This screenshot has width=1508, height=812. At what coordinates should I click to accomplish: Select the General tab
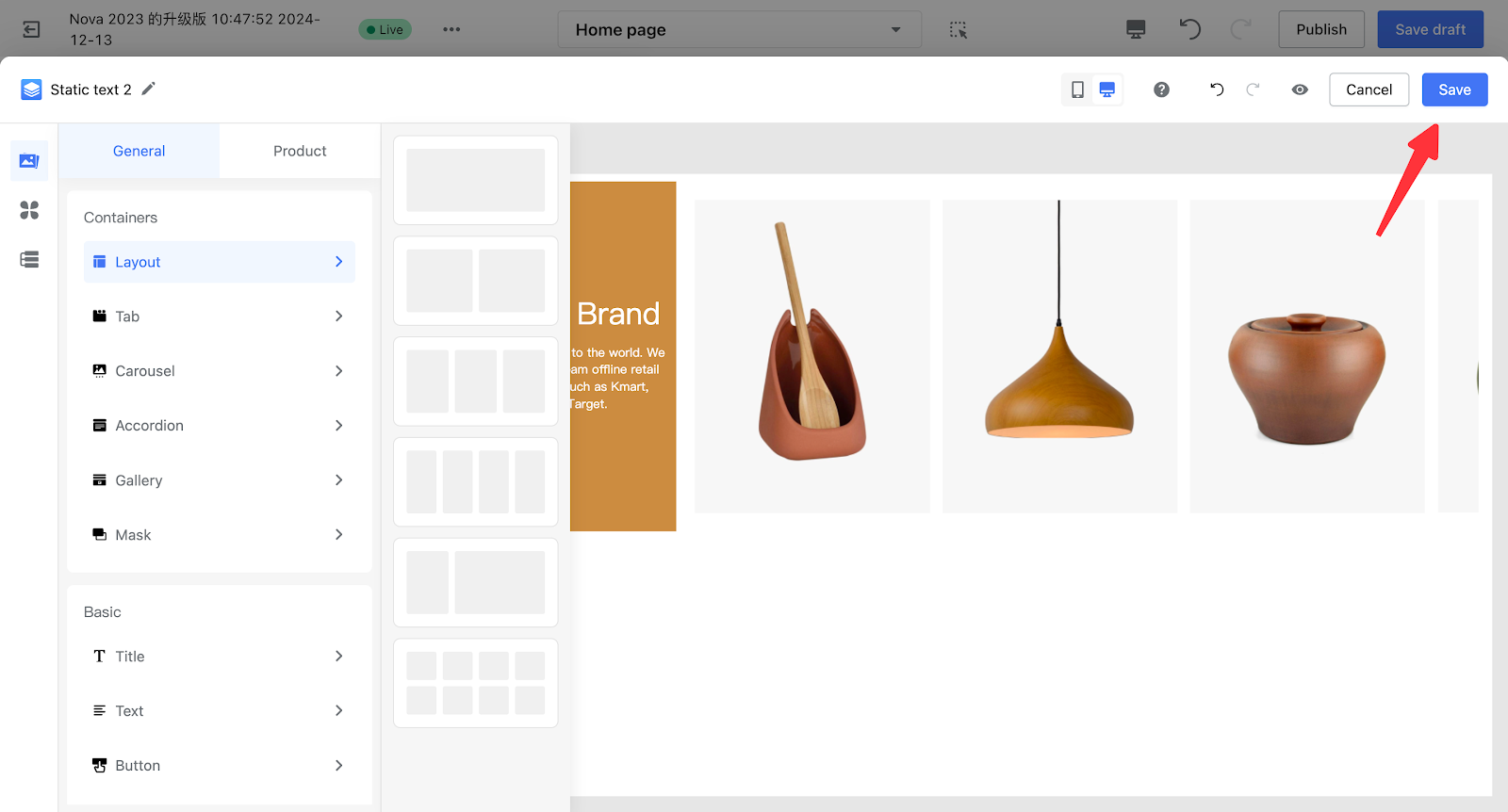139,151
